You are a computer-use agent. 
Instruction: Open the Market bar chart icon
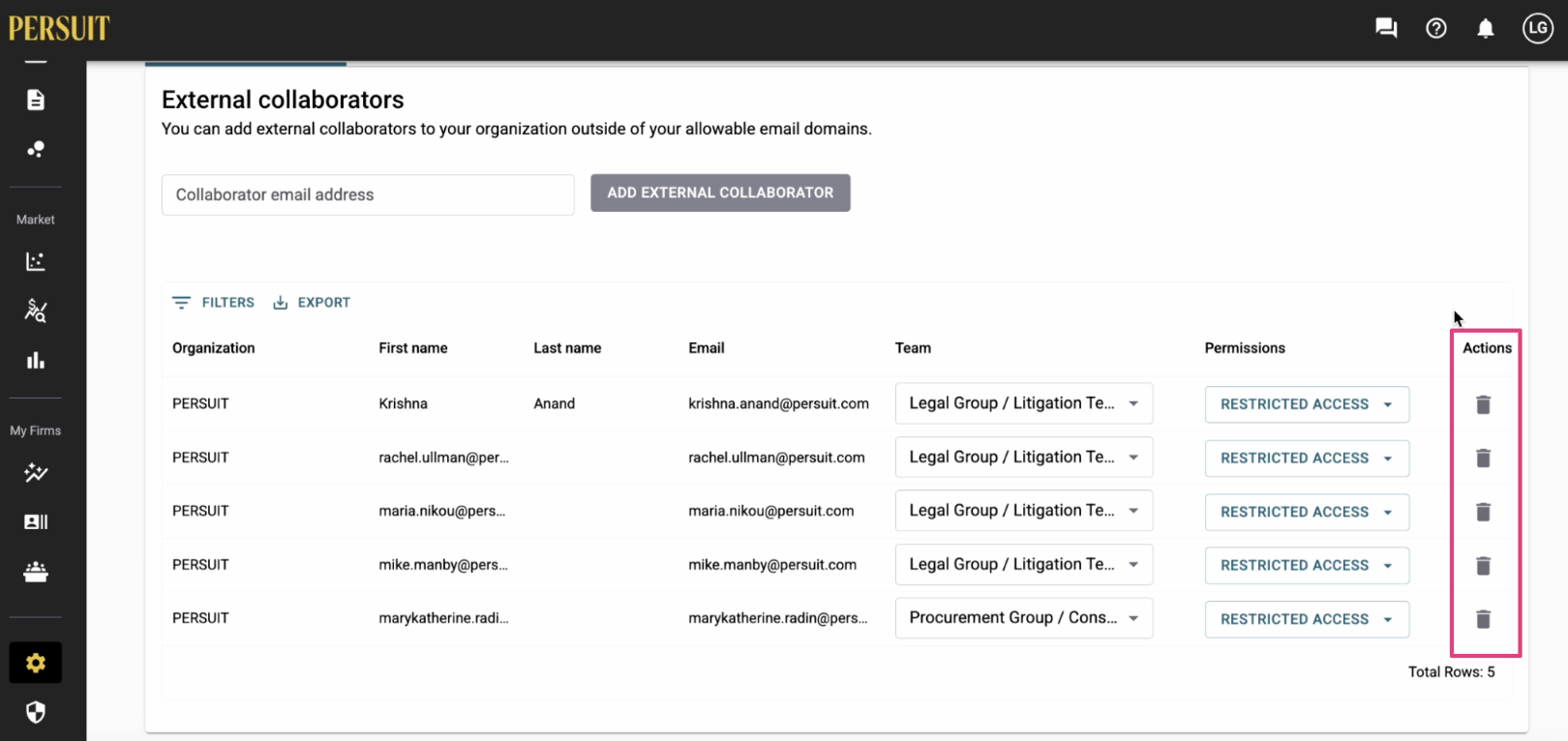pos(36,361)
